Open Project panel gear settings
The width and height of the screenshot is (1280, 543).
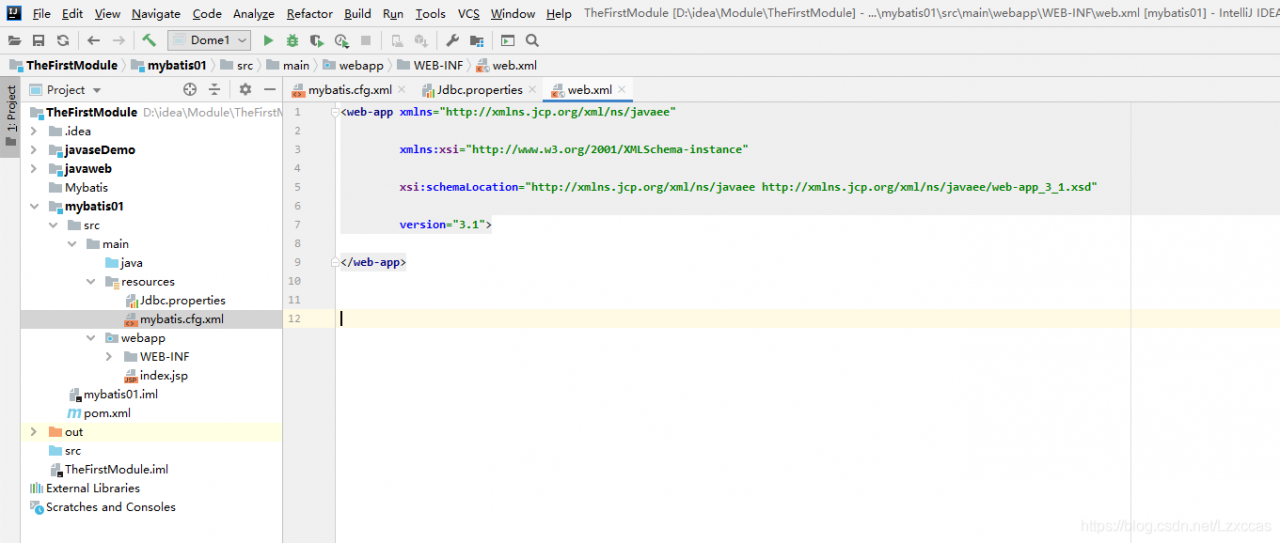[x=245, y=89]
